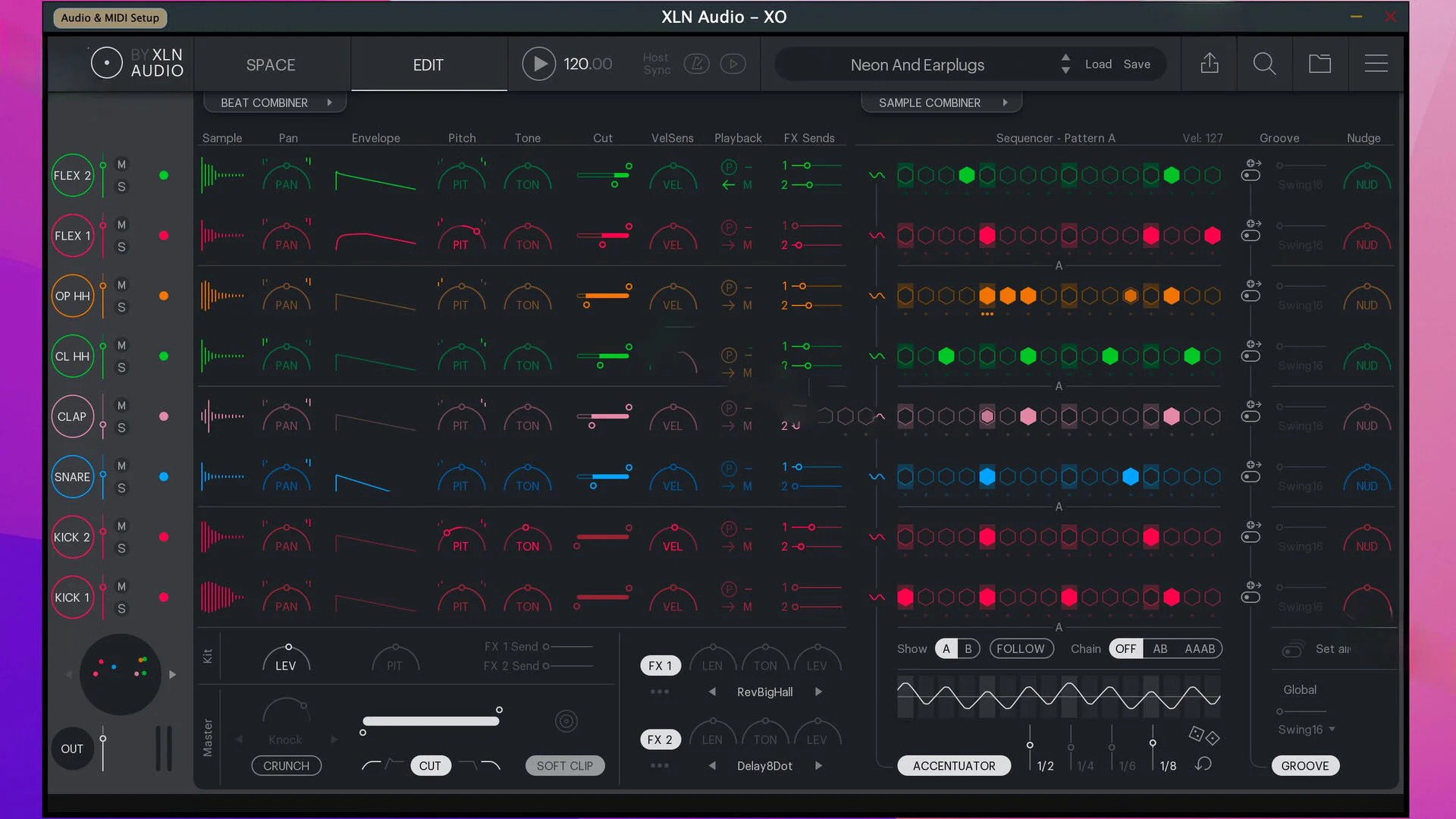Open the folder browser icon

1319,64
